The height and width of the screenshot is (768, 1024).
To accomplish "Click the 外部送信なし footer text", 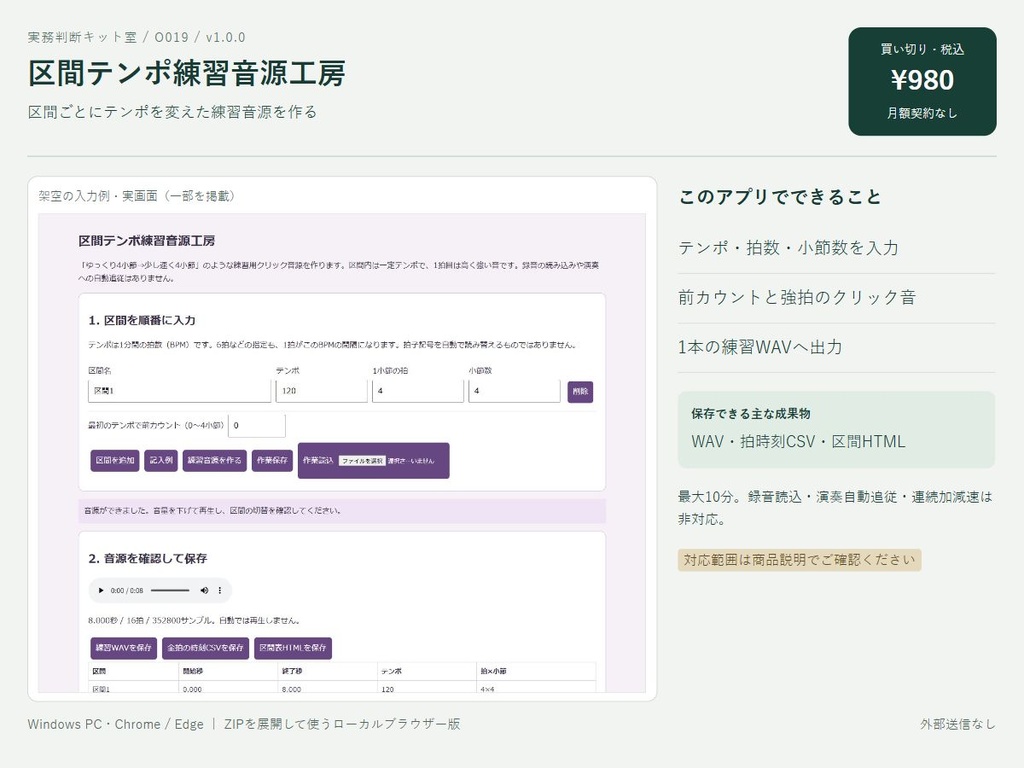I will click(x=958, y=724).
